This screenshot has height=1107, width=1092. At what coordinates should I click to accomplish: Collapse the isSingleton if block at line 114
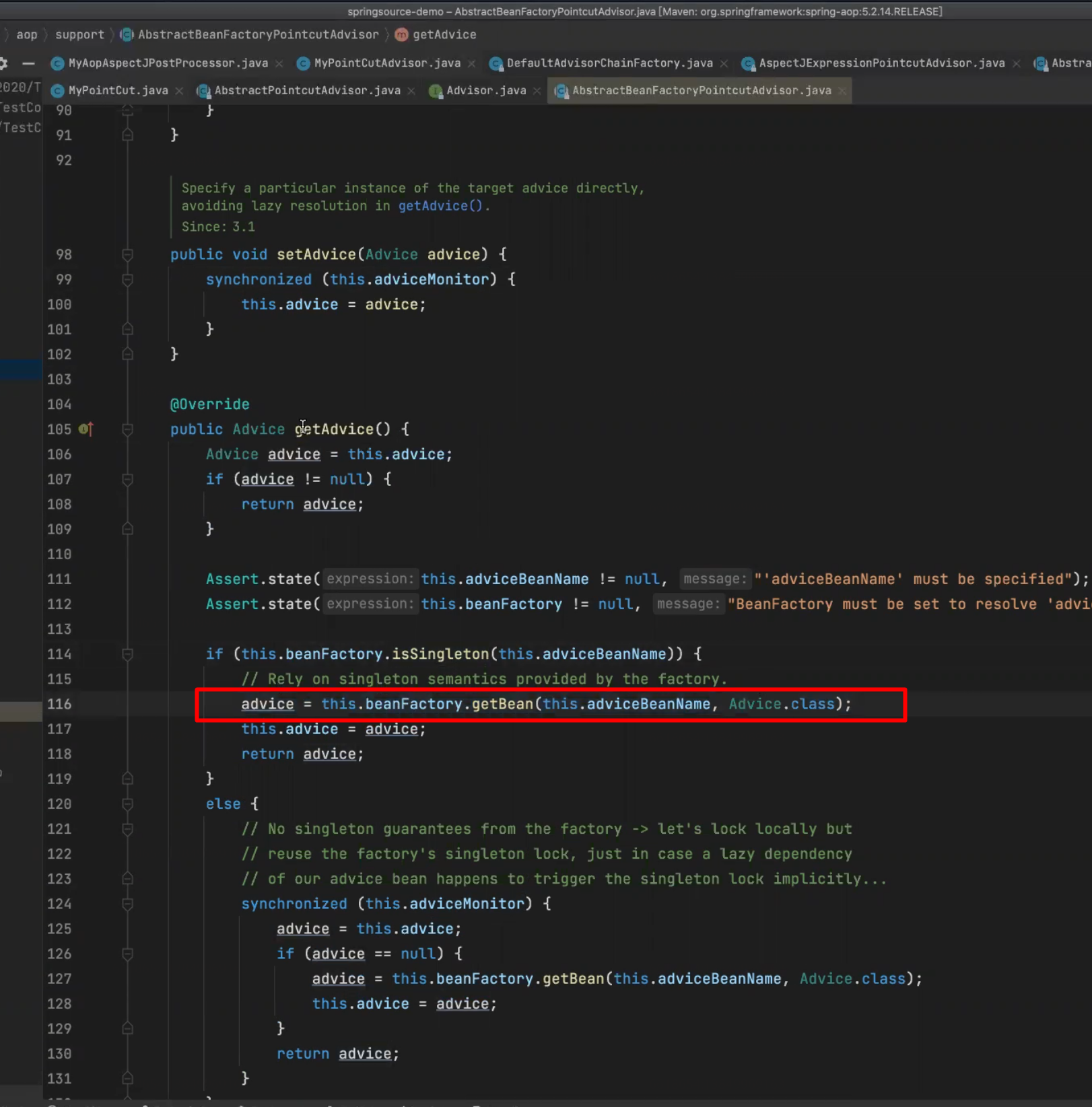click(x=127, y=654)
